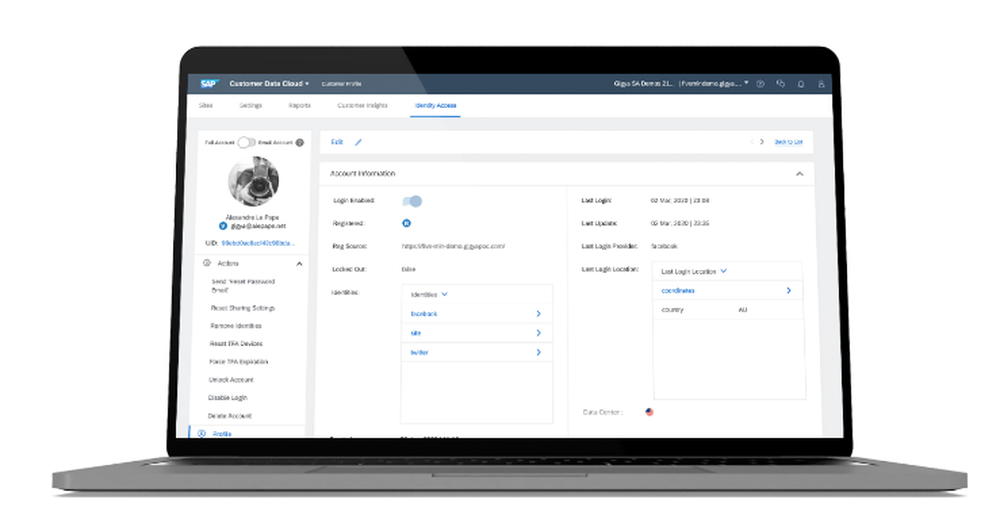Expand the facebook identity row
Screen dimensions: 1000x520
476,314
